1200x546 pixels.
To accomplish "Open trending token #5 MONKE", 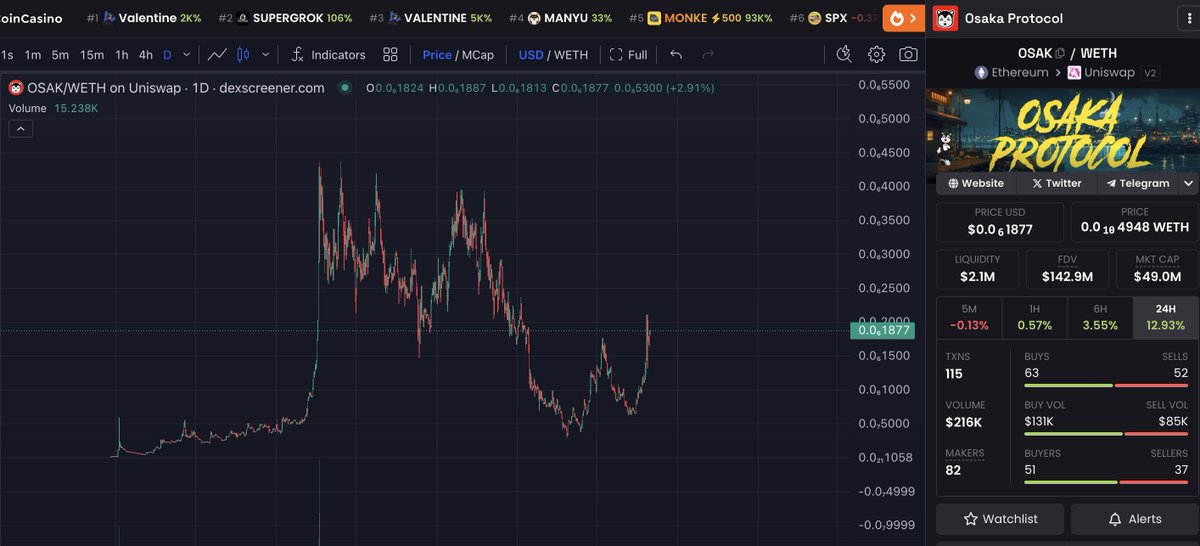I will (700, 18).
